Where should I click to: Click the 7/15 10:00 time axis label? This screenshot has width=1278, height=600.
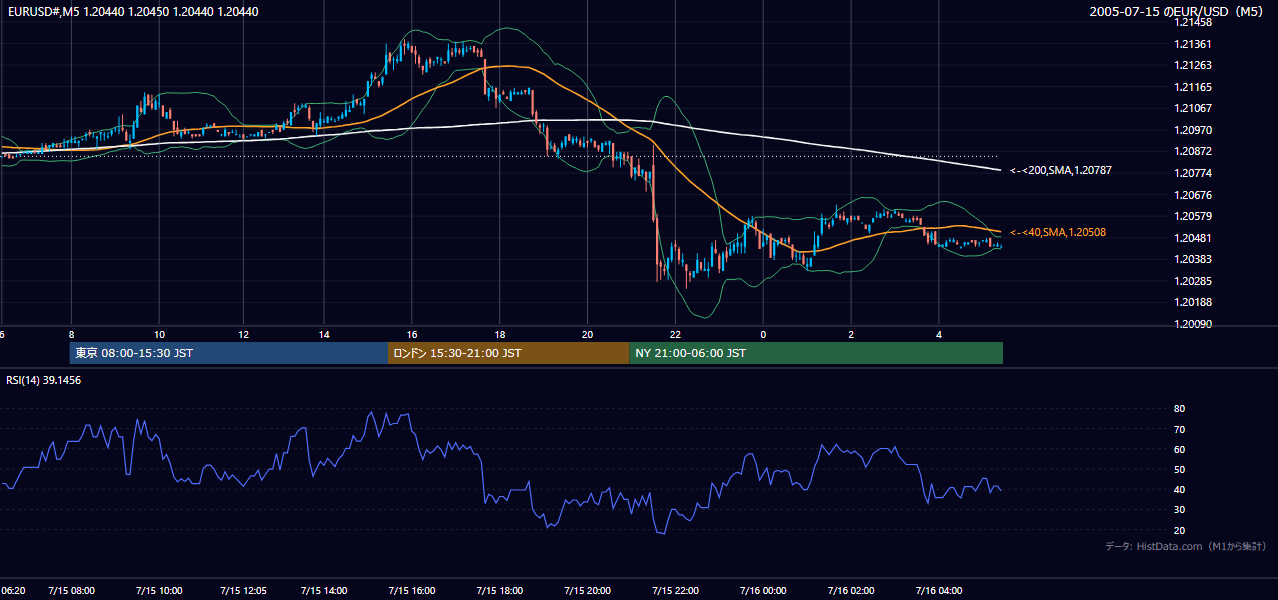(x=157, y=590)
